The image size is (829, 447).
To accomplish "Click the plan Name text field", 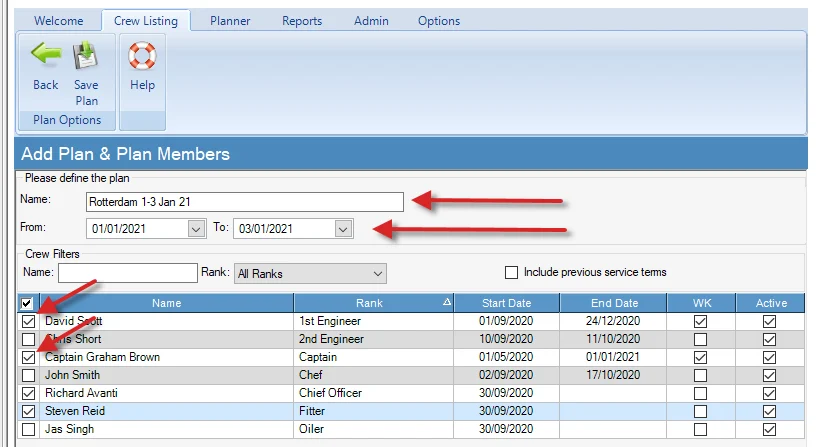I will point(244,202).
